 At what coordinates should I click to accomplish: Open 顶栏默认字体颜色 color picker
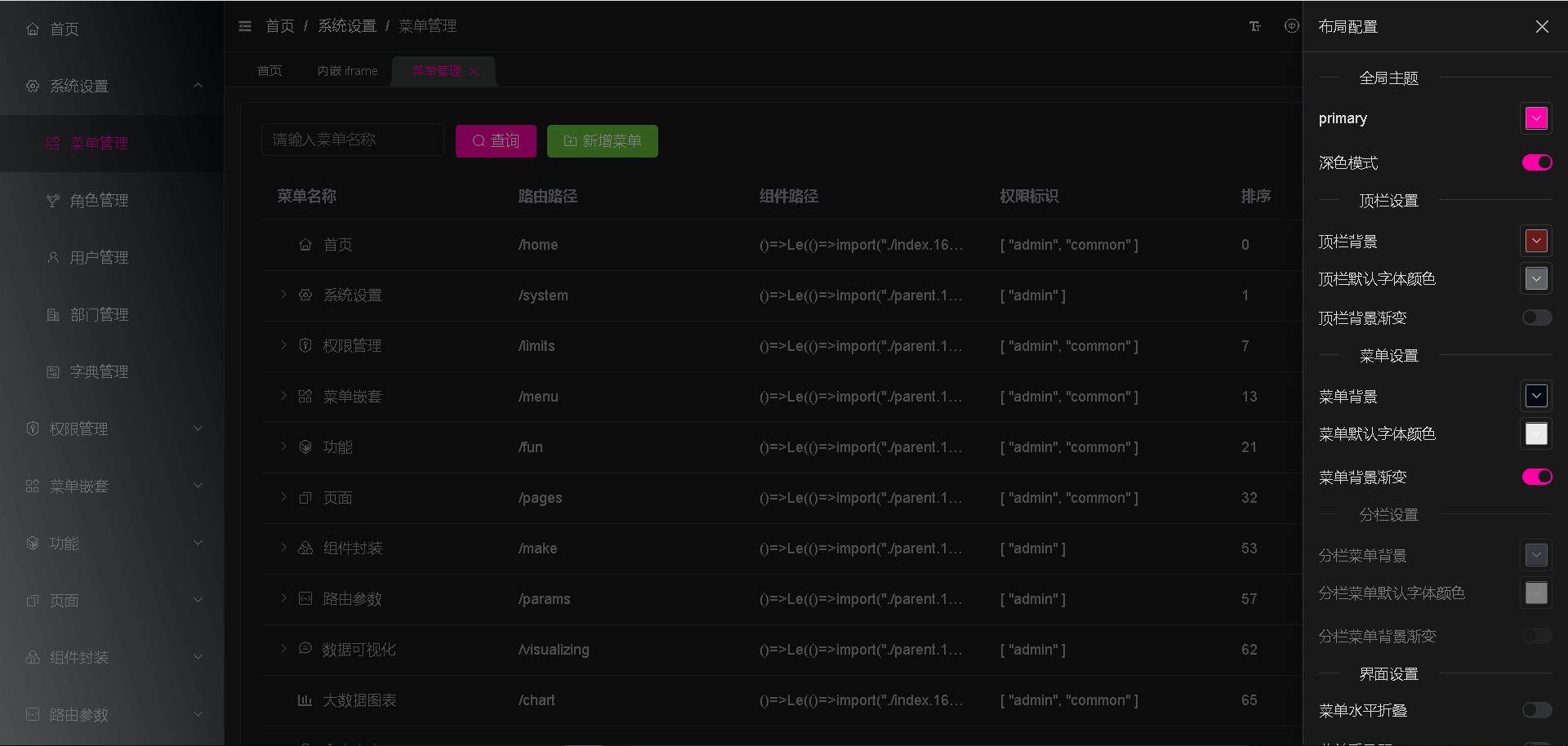coord(1536,278)
